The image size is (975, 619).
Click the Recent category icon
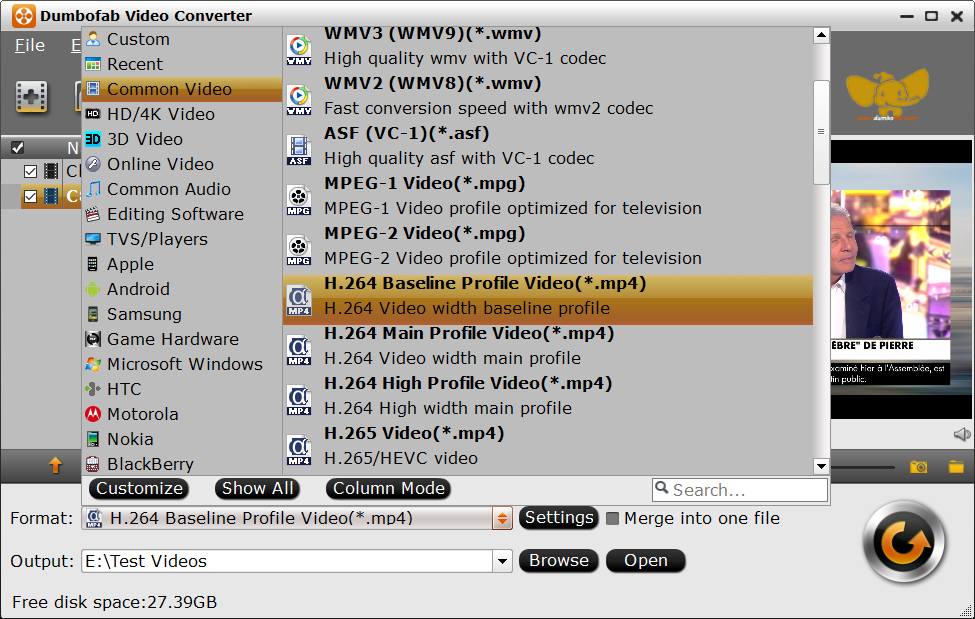pyautogui.click(x=93, y=63)
